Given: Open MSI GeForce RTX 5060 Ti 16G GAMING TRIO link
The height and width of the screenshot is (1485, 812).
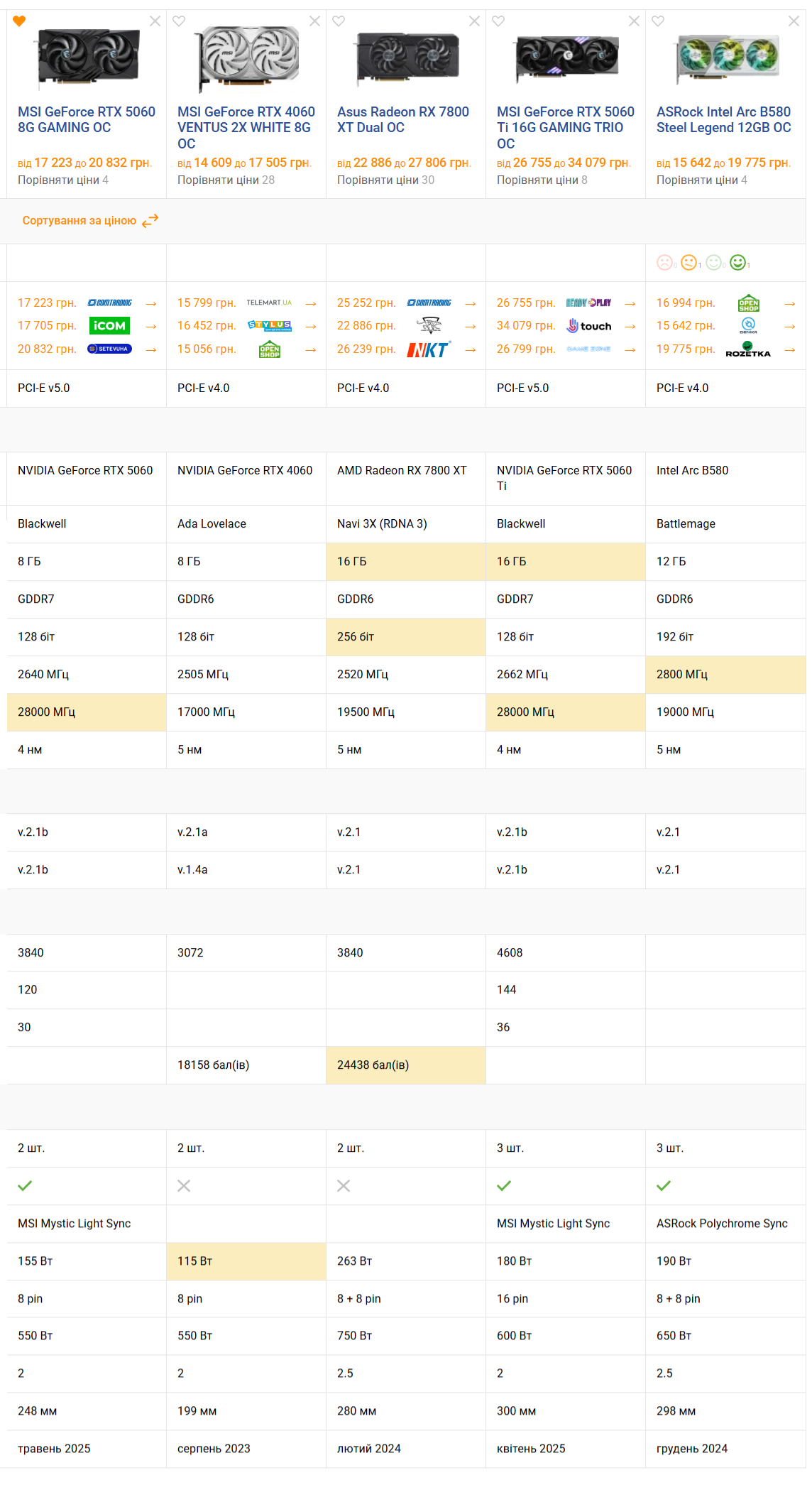Looking at the screenshot, I should point(566,128).
